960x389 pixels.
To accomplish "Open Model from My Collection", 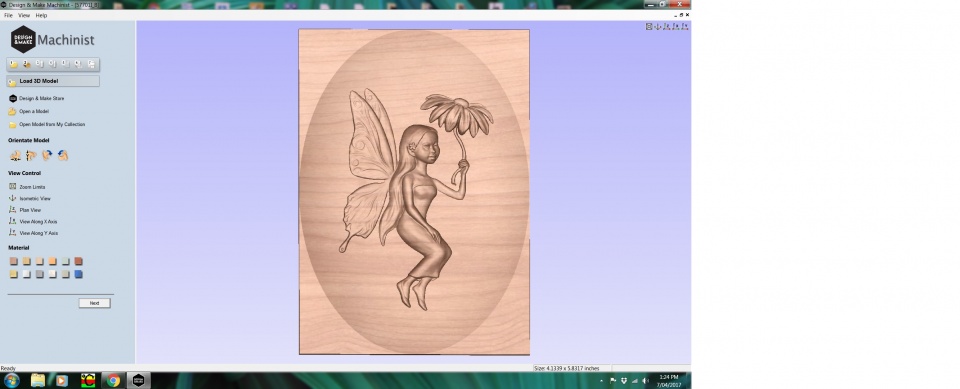I will click(52, 124).
